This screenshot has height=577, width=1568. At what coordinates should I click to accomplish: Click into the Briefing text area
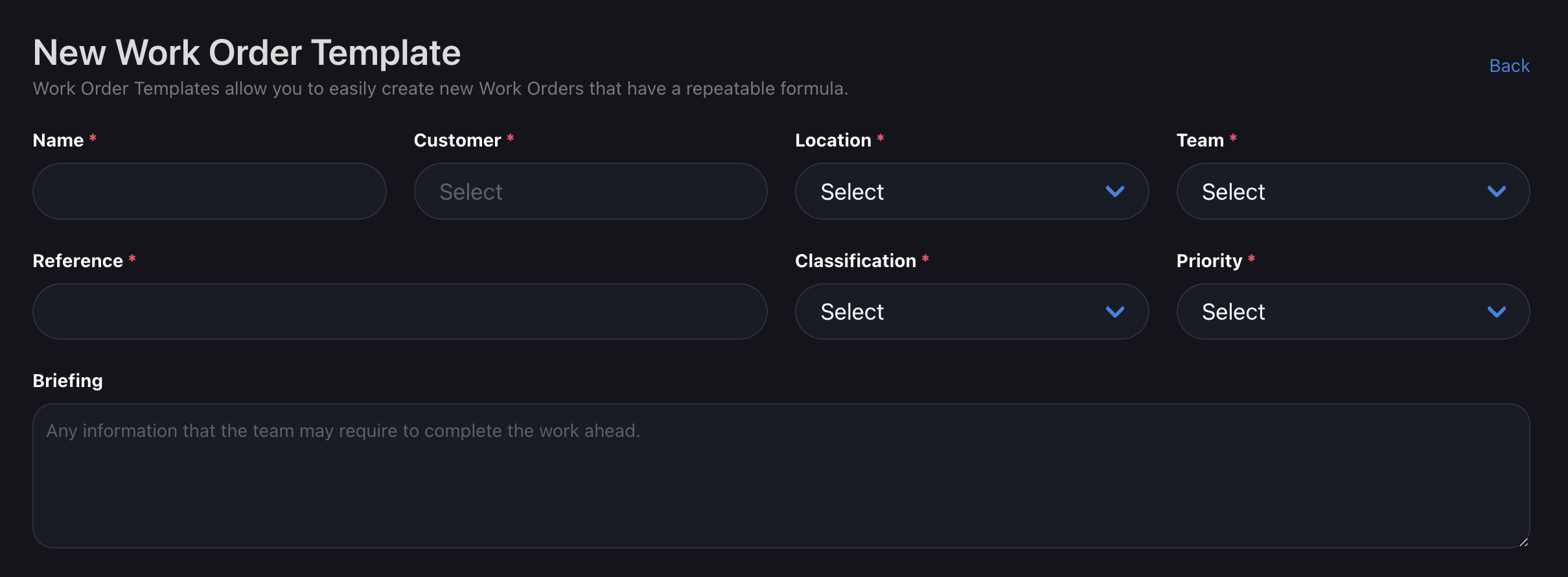pyautogui.click(x=781, y=476)
